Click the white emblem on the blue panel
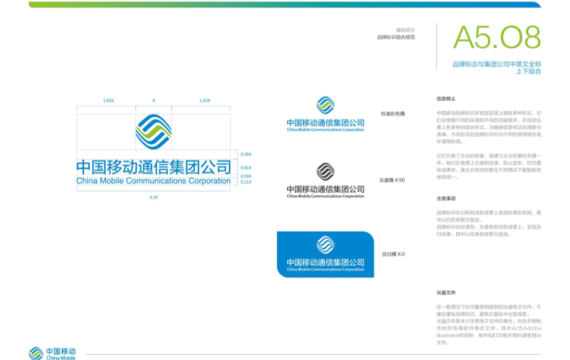This screenshot has width=570, height=360. coord(325,245)
